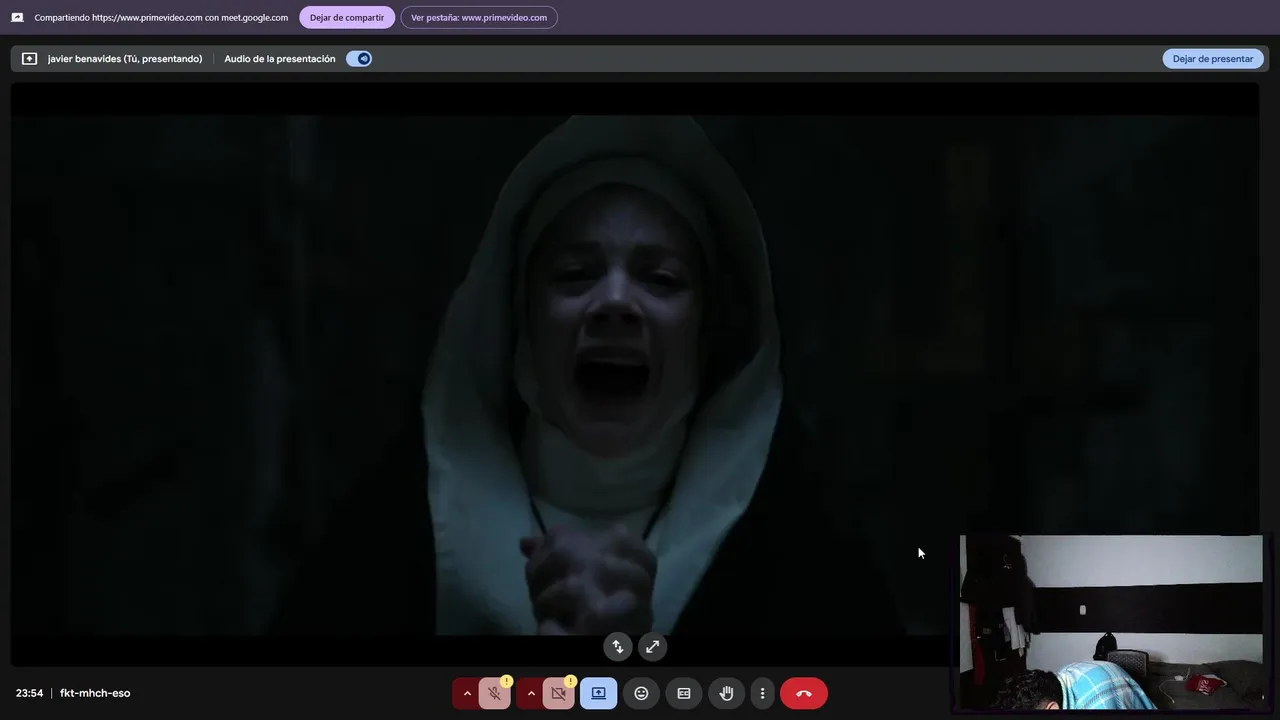Click the screen-share icon in the top sharing bar
Image resolution: width=1280 pixels, height=720 pixels.
[17, 17]
